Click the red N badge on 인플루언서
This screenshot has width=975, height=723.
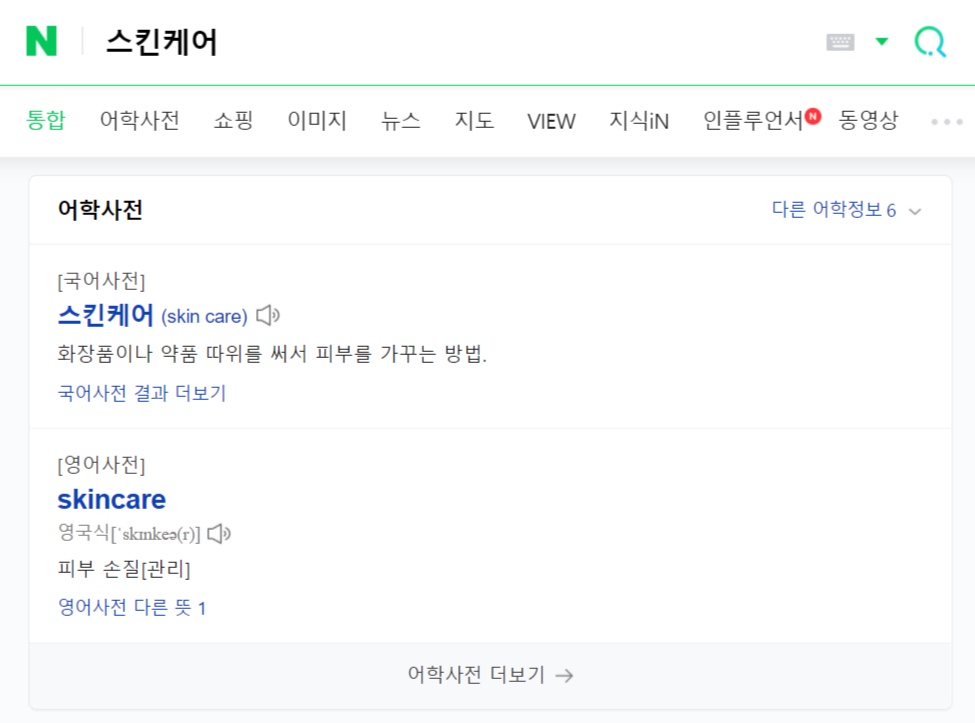[812, 118]
